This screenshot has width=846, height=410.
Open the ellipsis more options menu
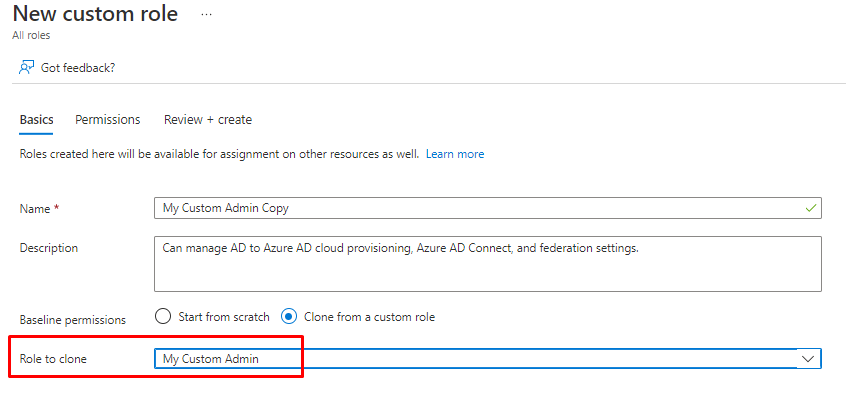coord(206,16)
